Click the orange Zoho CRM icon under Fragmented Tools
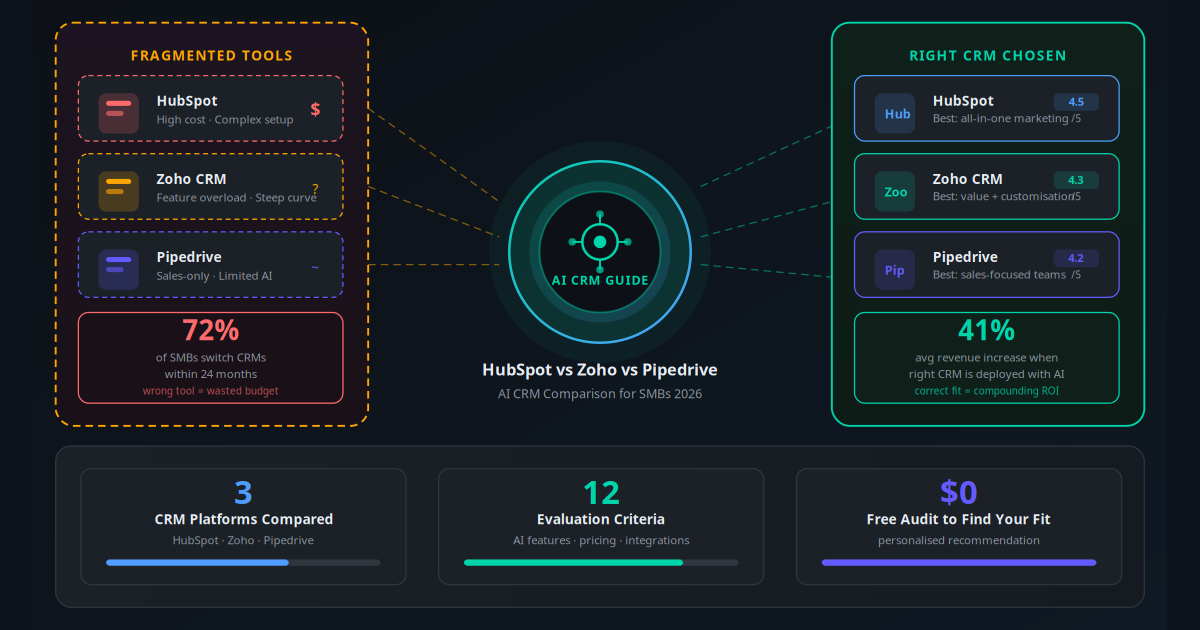1200x630 pixels. click(118, 191)
